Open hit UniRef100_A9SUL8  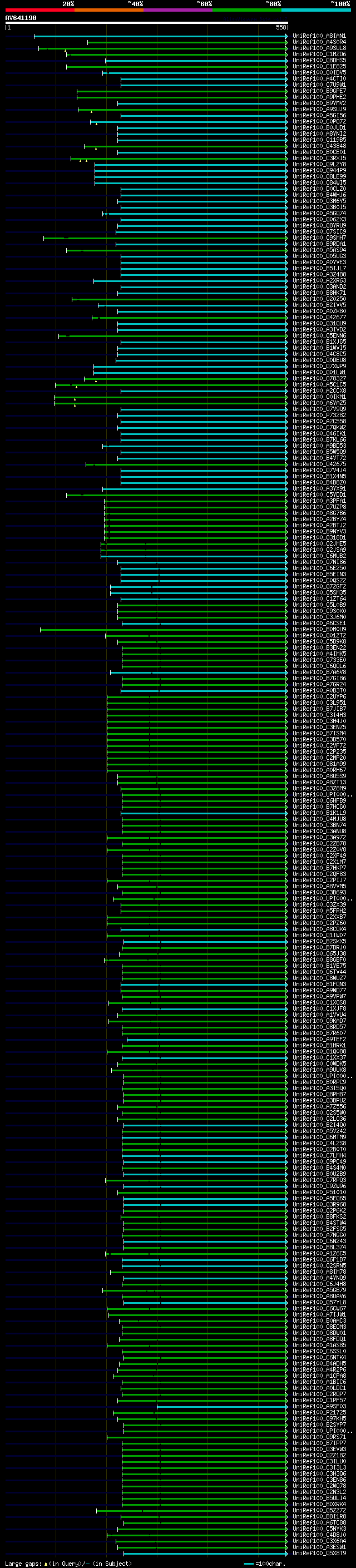coord(319,49)
